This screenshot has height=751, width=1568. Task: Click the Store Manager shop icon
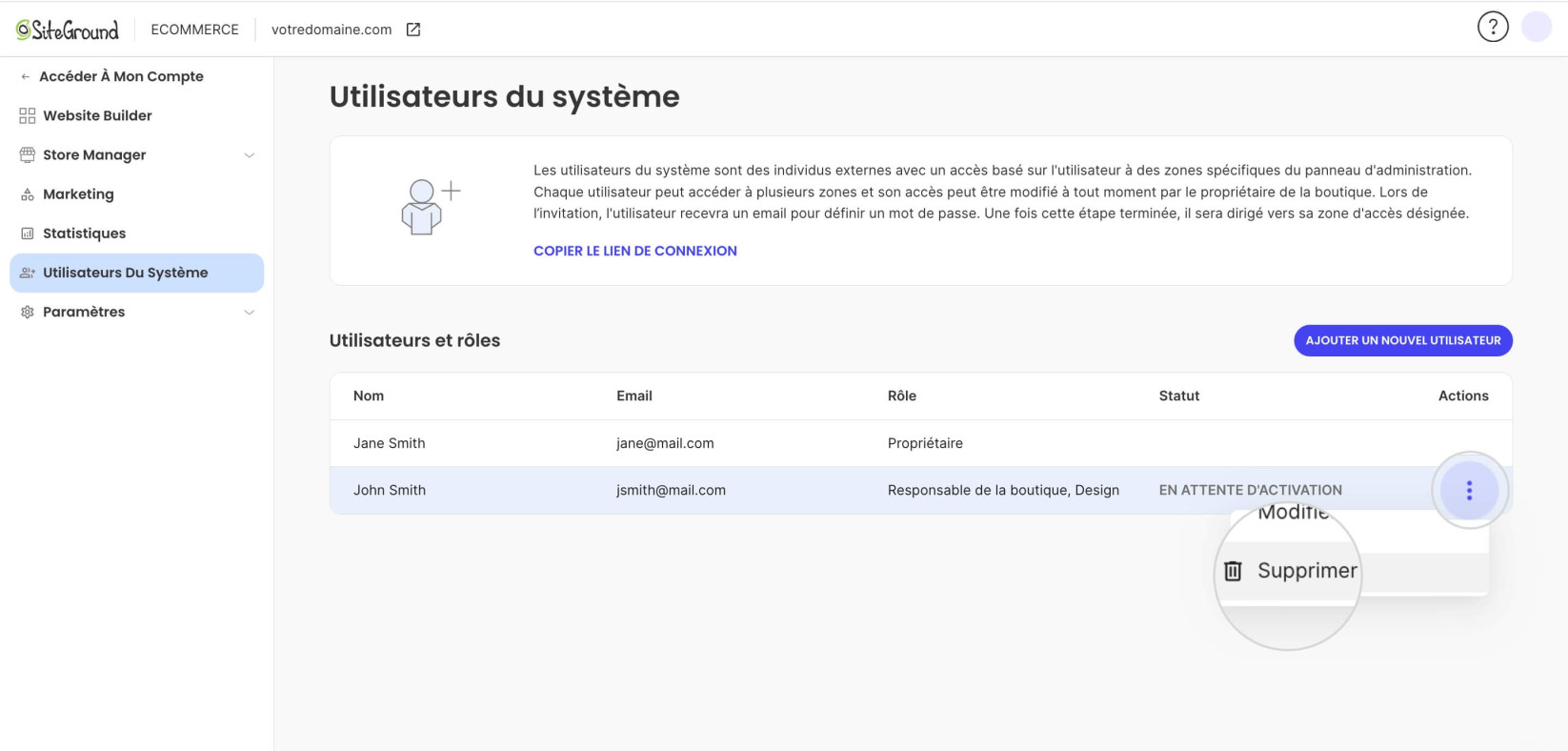click(28, 154)
